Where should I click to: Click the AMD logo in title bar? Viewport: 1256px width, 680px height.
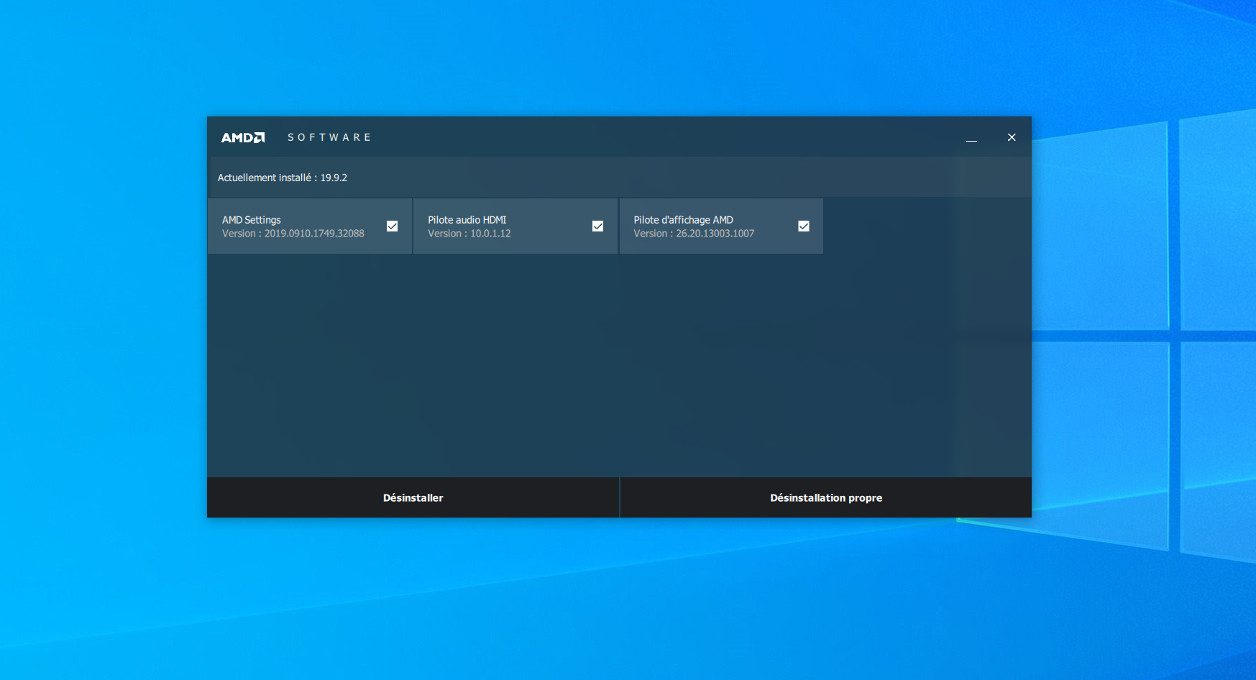[x=243, y=137]
